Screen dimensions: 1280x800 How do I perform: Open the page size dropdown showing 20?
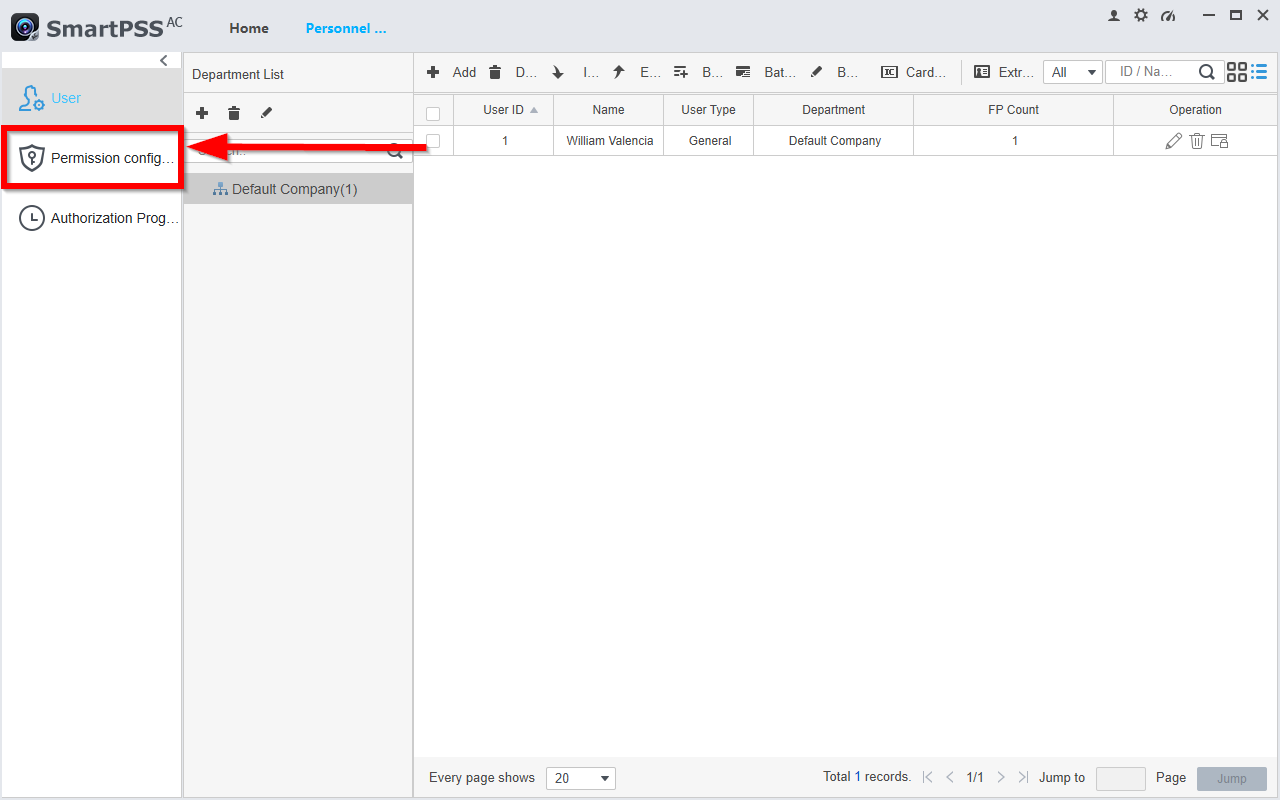point(581,778)
